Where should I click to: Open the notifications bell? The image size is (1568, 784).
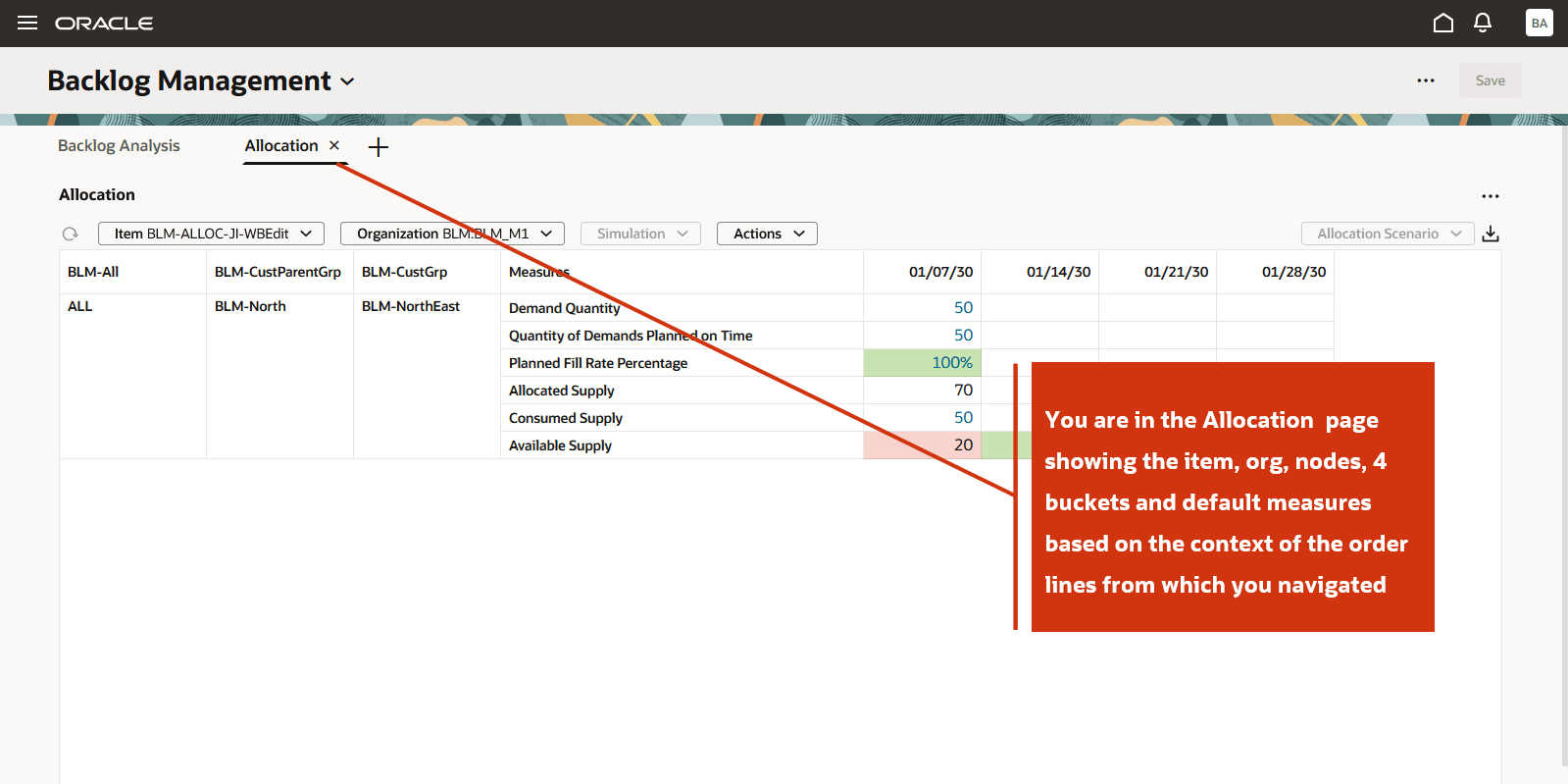(x=1483, y=23)
